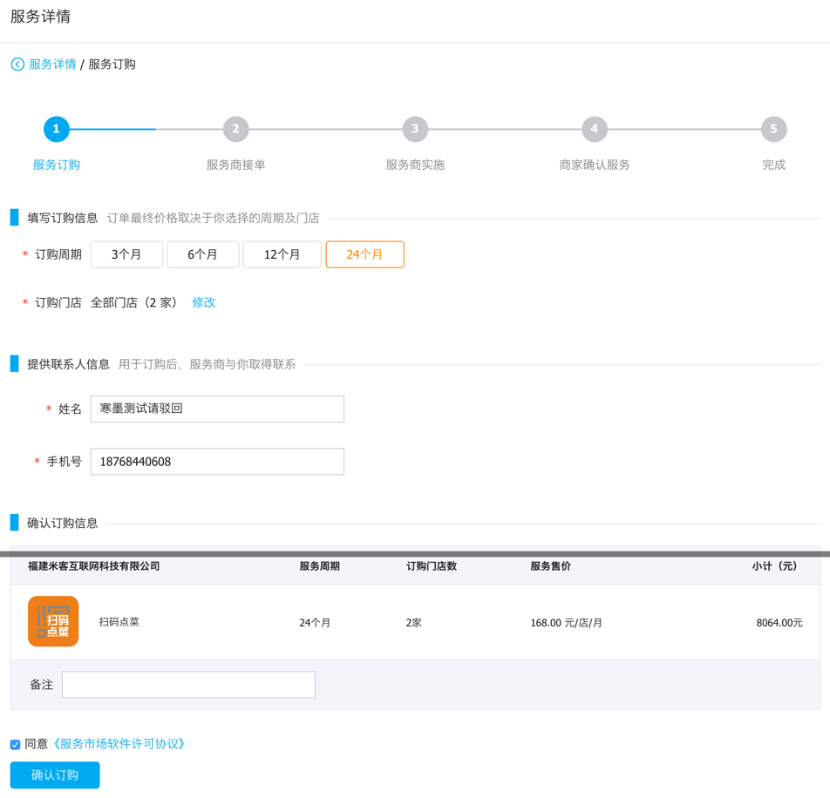Select the 3个月 subscription period

click(x=126, y=255)
